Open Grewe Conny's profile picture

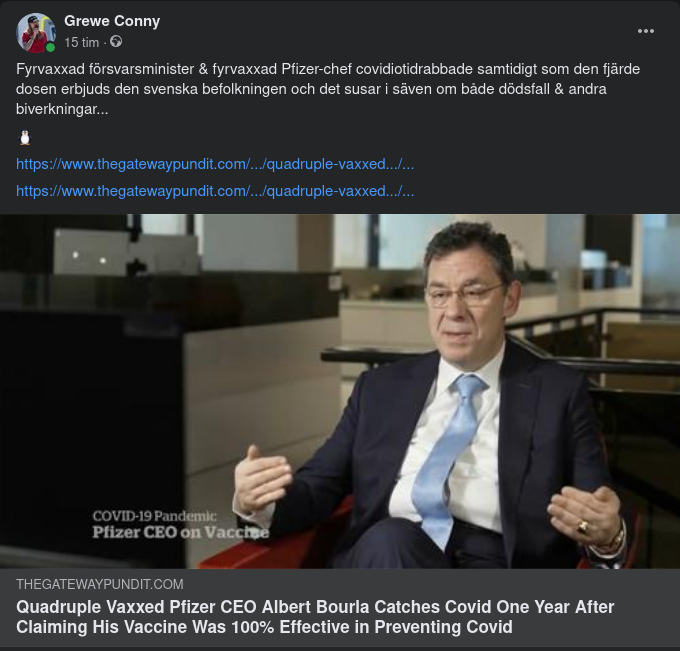point(36,33)
